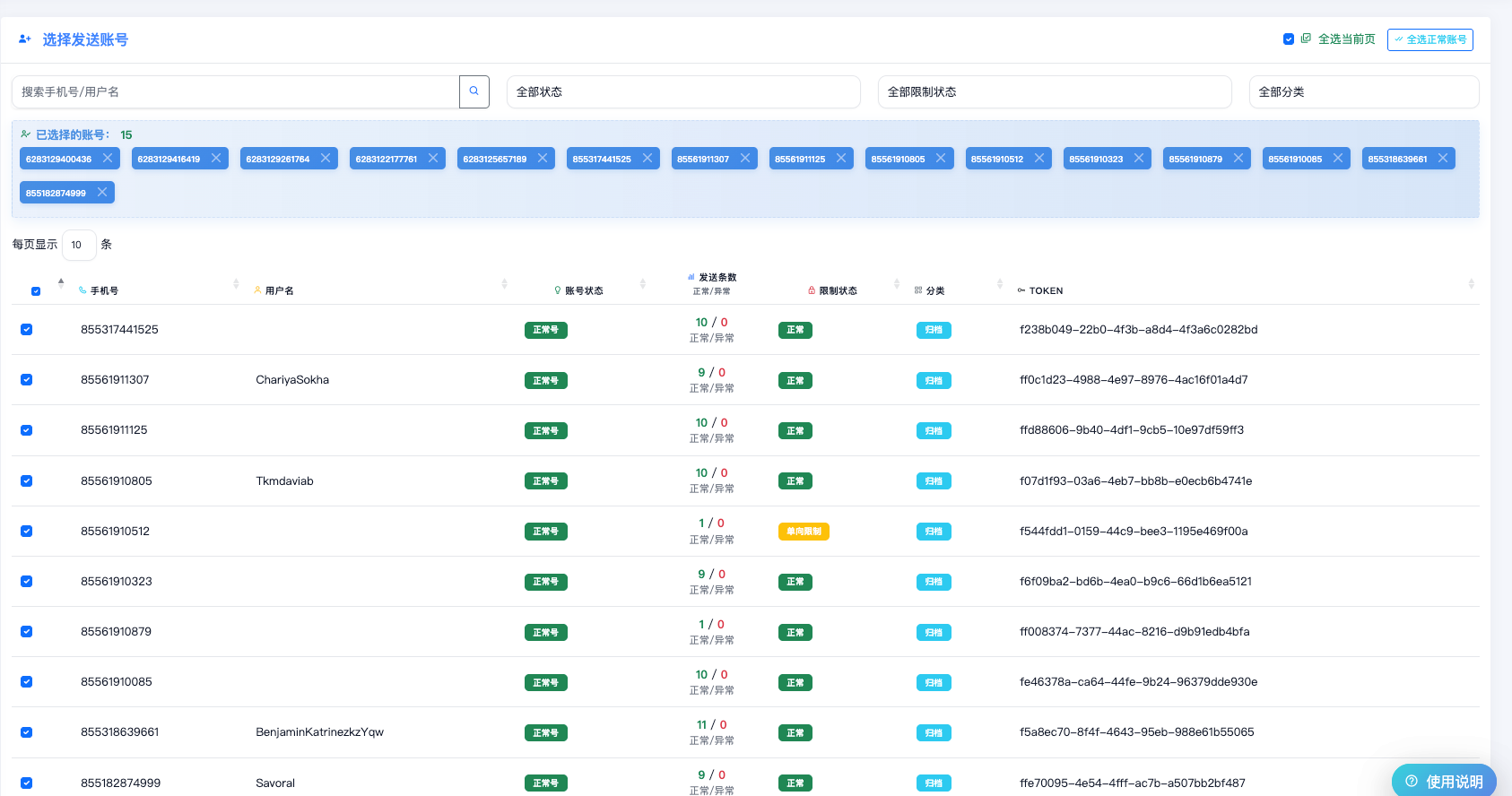
Task: Open the 全部限制状态 filter dropdown
Action: [x=1054, y=91]
